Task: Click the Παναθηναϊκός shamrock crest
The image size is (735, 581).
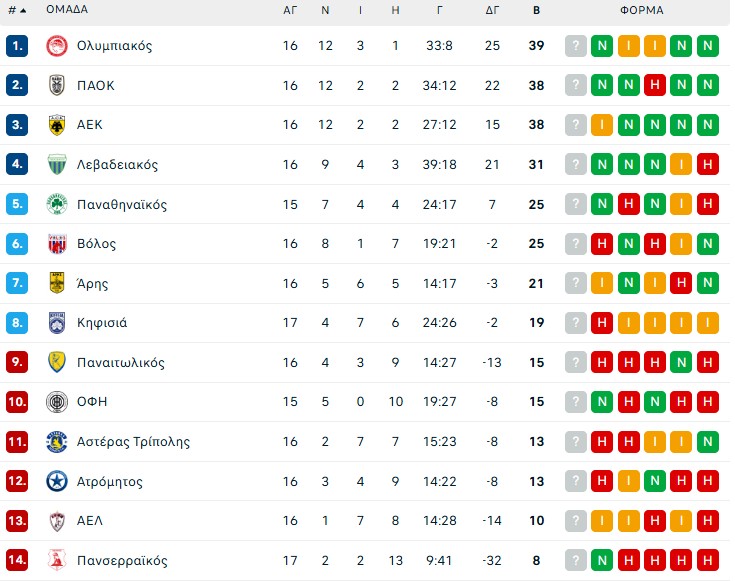Action: coord(56,205)
